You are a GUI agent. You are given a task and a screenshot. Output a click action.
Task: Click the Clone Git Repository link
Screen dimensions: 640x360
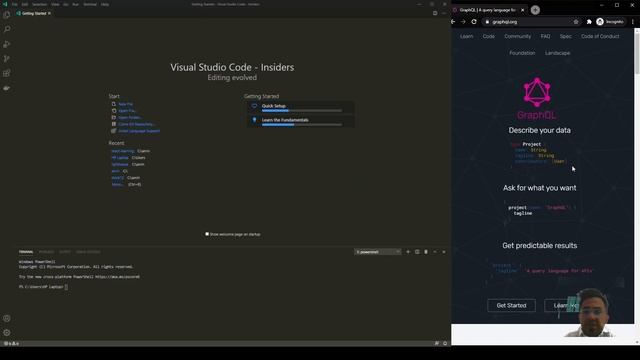[x=136, y=124]
